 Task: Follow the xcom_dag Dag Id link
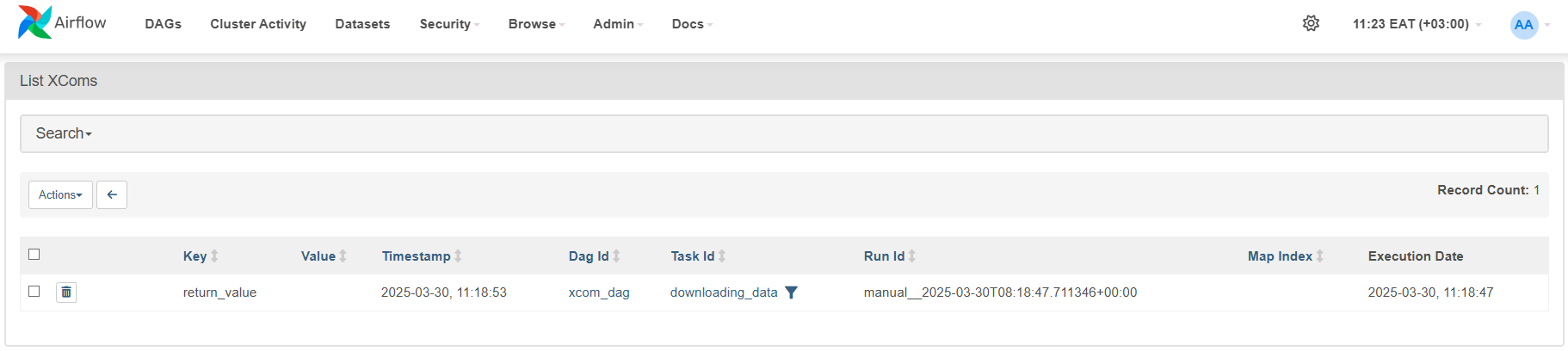coord(599,292)
